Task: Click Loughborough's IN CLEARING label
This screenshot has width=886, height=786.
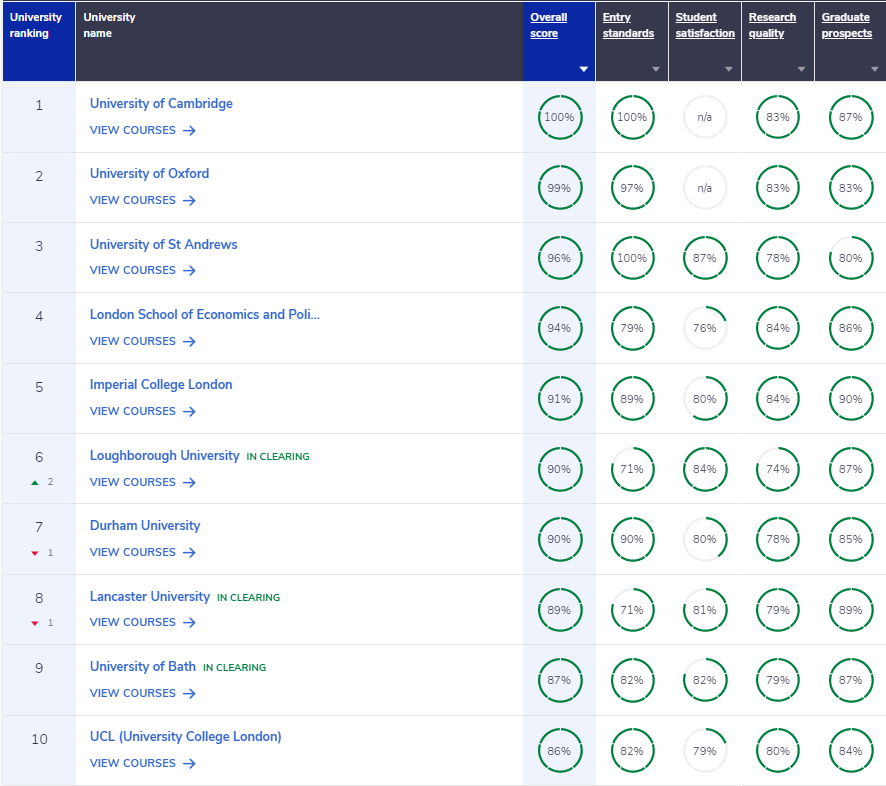Action: coord(278,457)
